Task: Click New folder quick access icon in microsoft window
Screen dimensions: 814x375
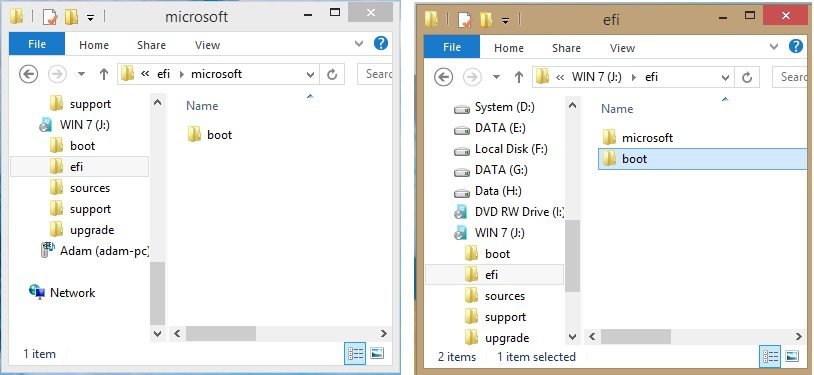Action: click(x=71, y=17)
